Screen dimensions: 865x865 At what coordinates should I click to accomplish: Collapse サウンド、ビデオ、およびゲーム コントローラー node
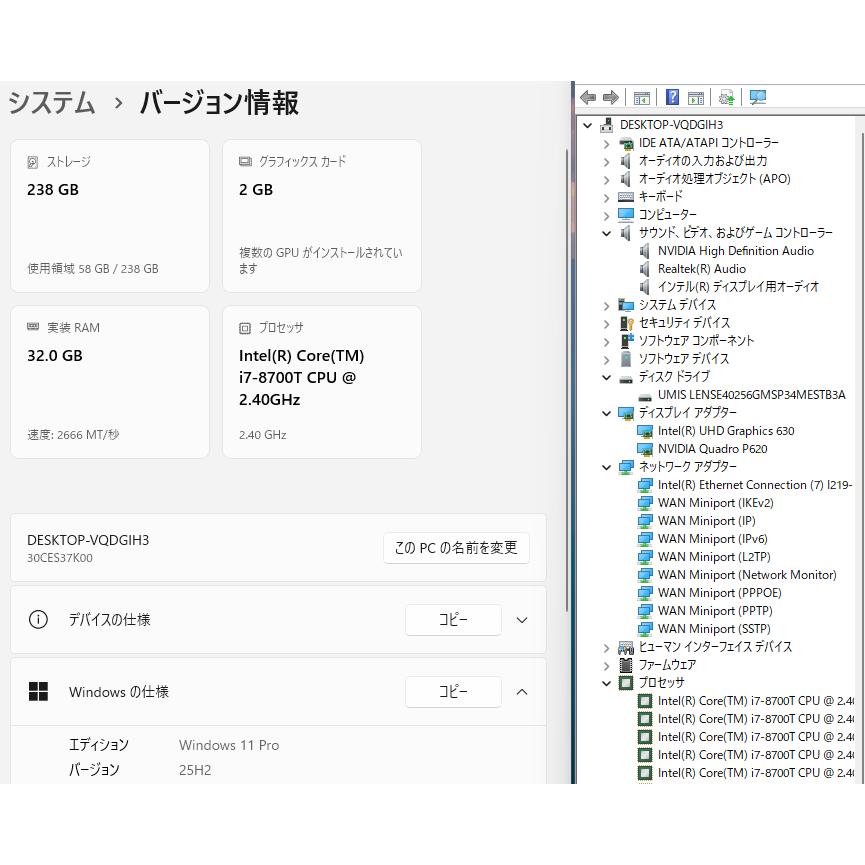[607, 234]
